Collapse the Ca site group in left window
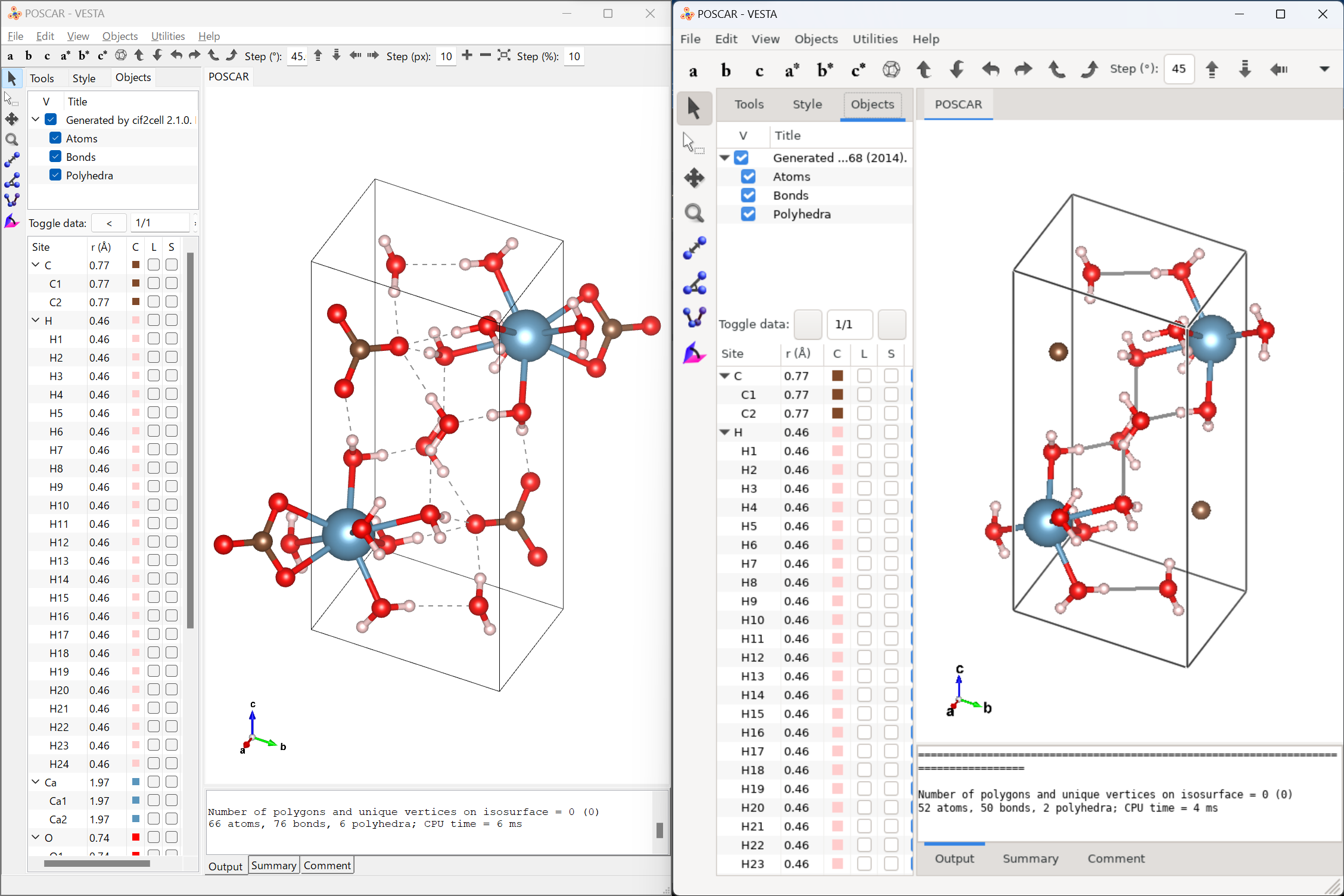The width and height of the screenshot is (1344, 896). [36, 782]
